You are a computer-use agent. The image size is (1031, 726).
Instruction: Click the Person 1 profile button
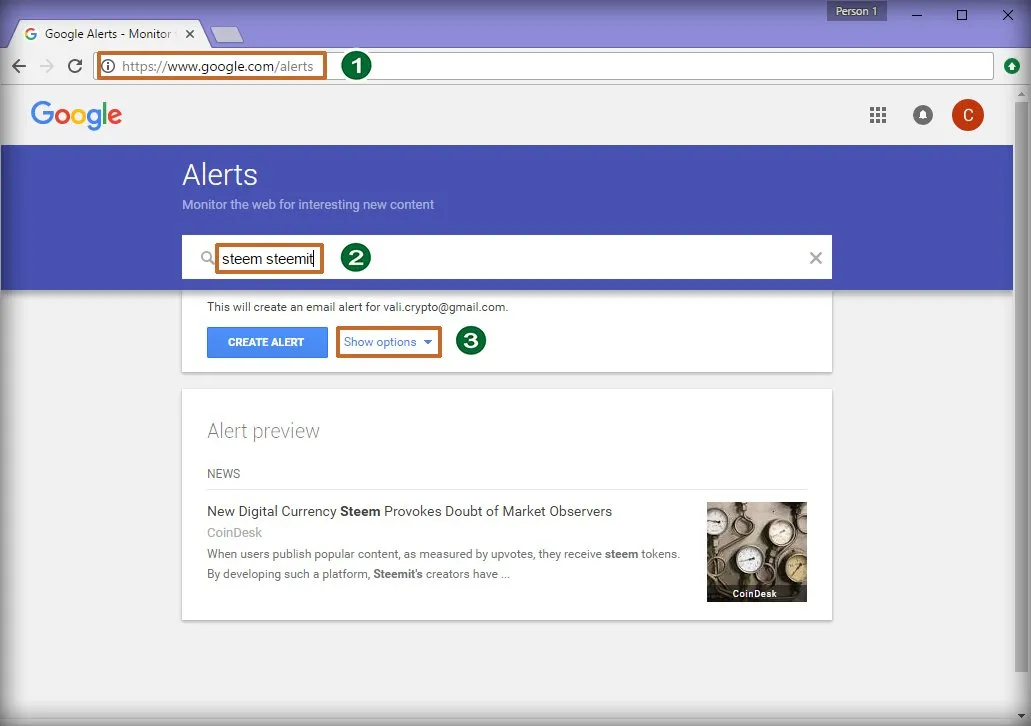click(856, 11)
